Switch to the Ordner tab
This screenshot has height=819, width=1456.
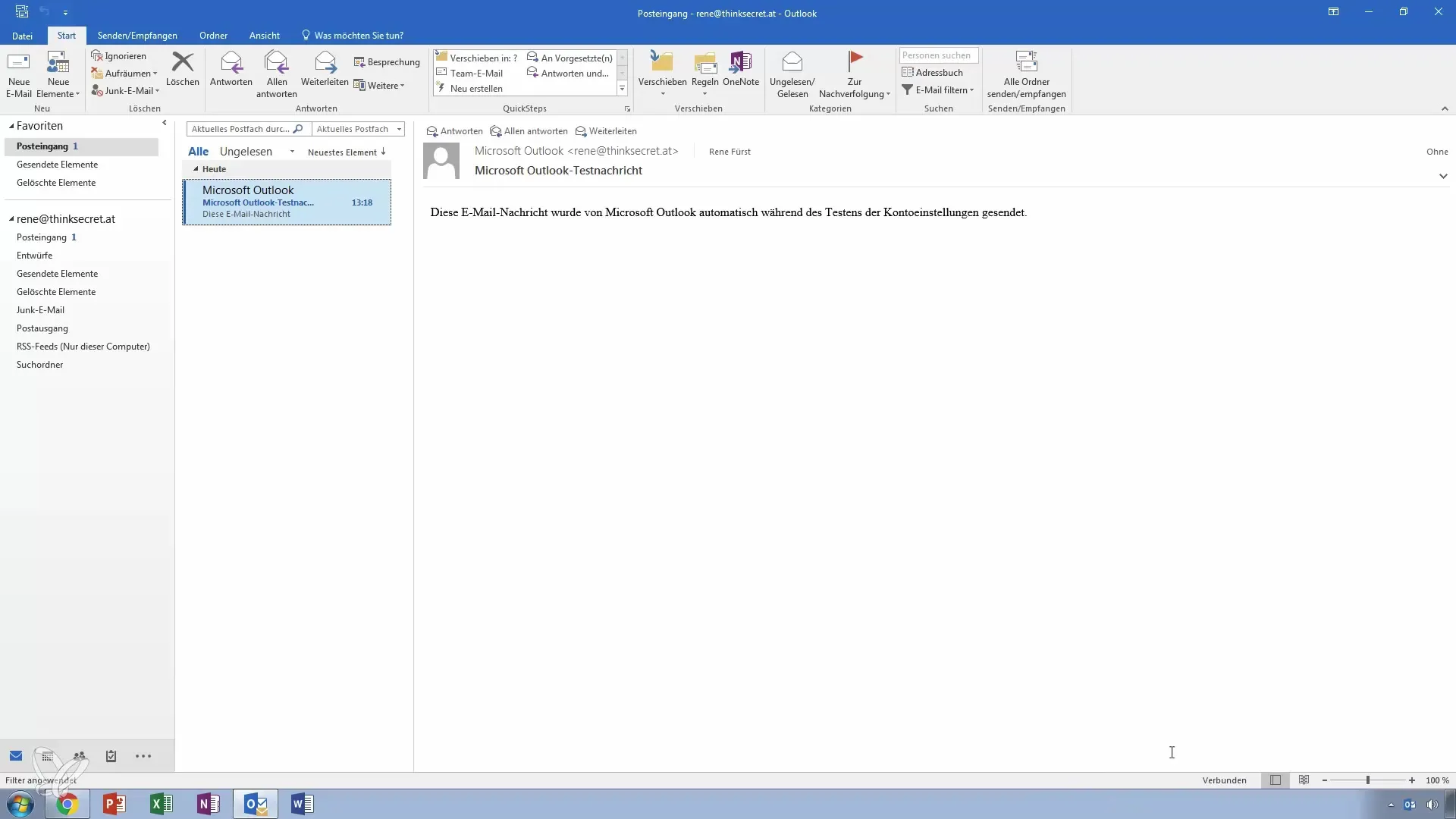pos(213,36)
